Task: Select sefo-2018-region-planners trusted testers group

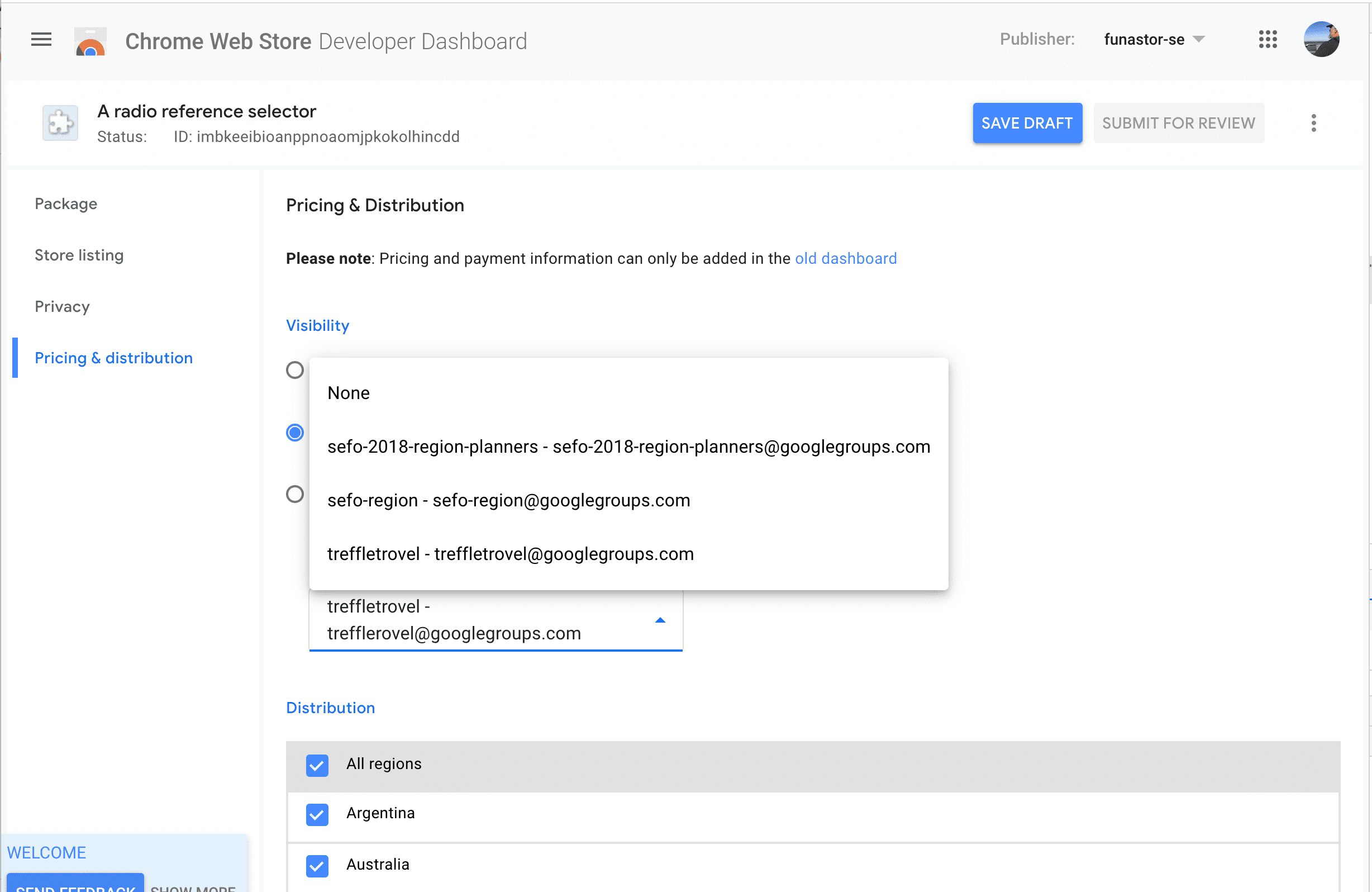Action: tap(629, 446)
